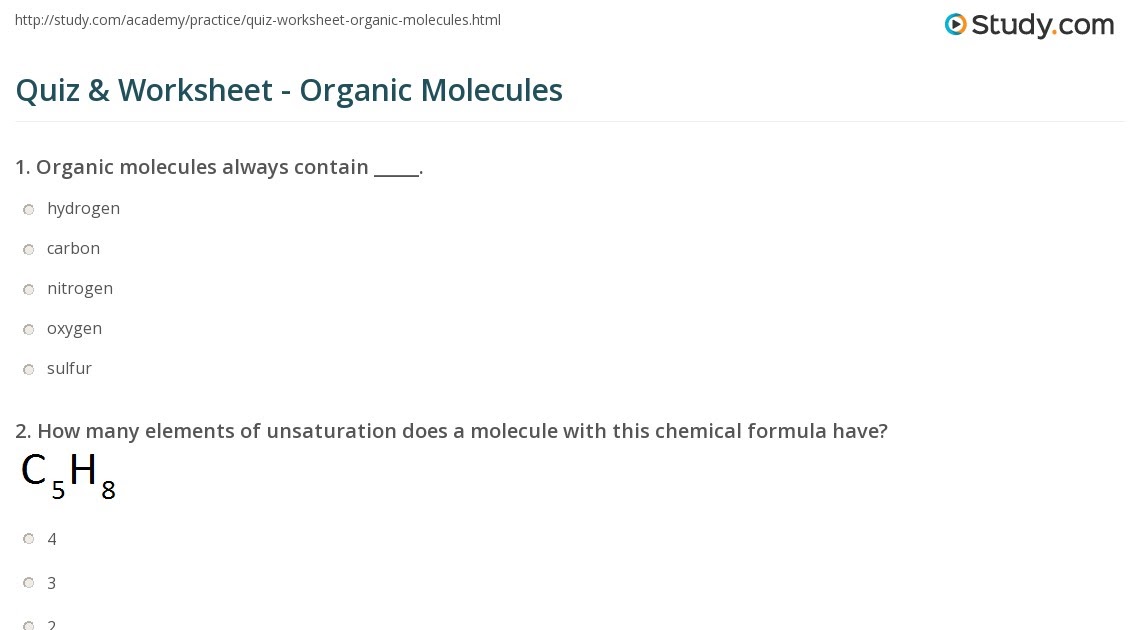Click the hydrogen answer label
This screenshot has width=1140, height=630.
pyautogui.click(x=84, y=209)
